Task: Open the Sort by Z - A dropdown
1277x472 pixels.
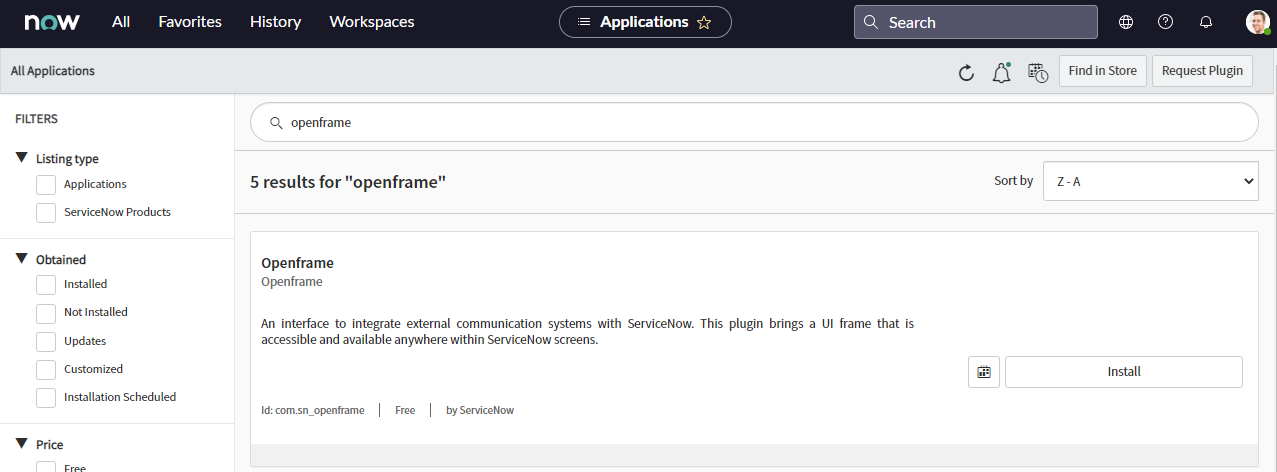Action: pyautogui.click(x=1150, y=181)
